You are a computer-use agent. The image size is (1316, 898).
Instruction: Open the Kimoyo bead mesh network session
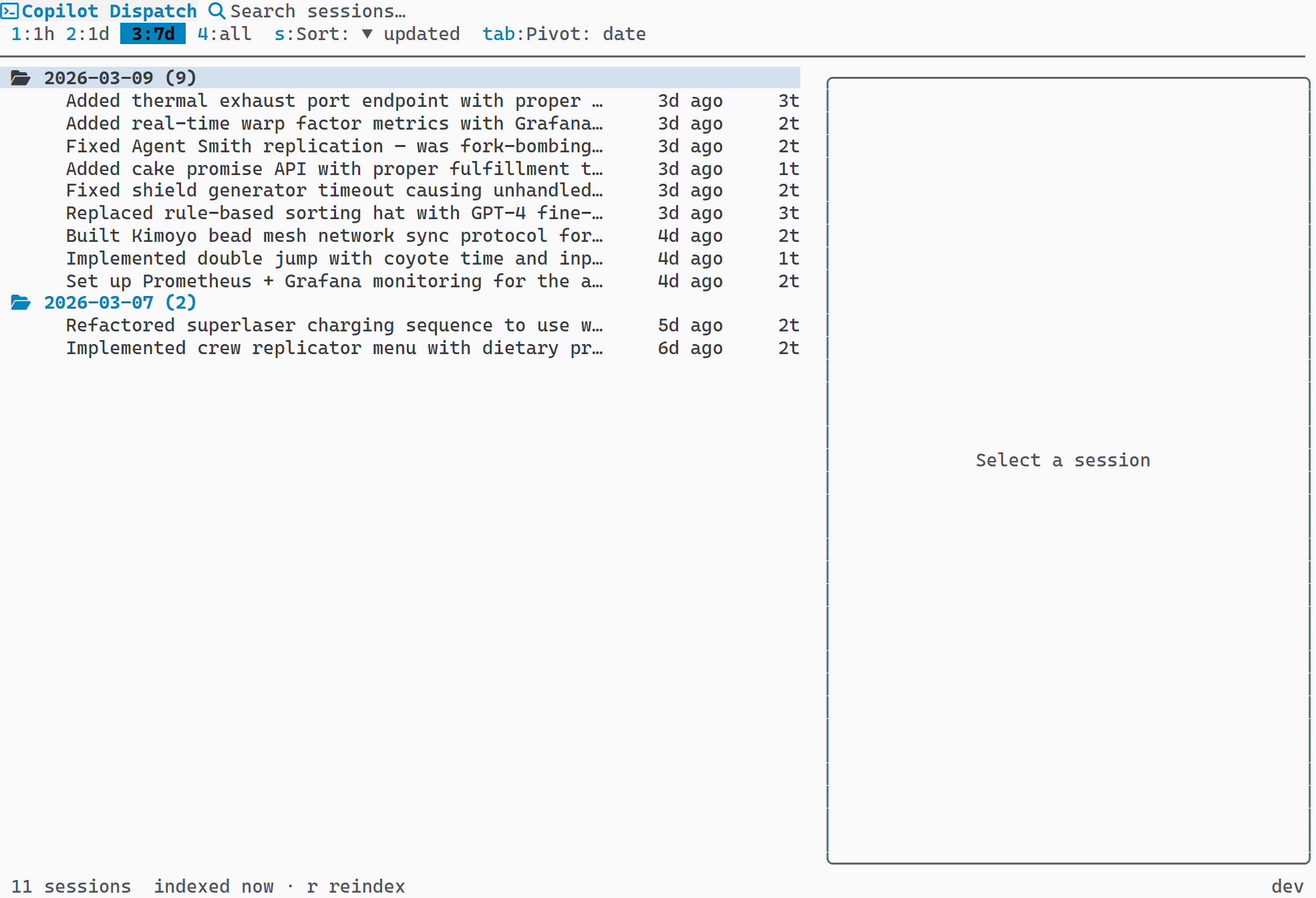(x=334, y=236)
